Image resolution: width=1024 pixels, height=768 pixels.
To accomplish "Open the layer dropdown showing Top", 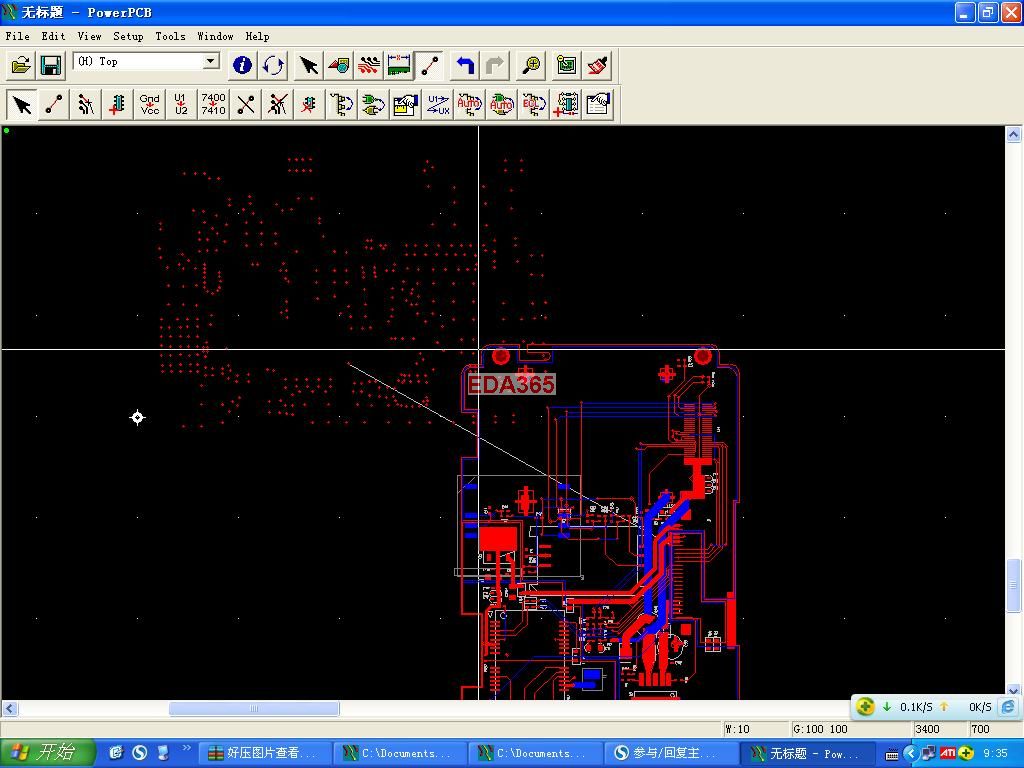I will tap(211, 61).
